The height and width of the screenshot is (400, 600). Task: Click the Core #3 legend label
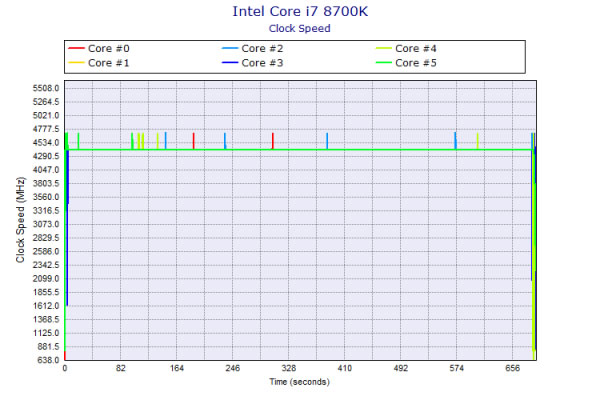click(262, 63)
